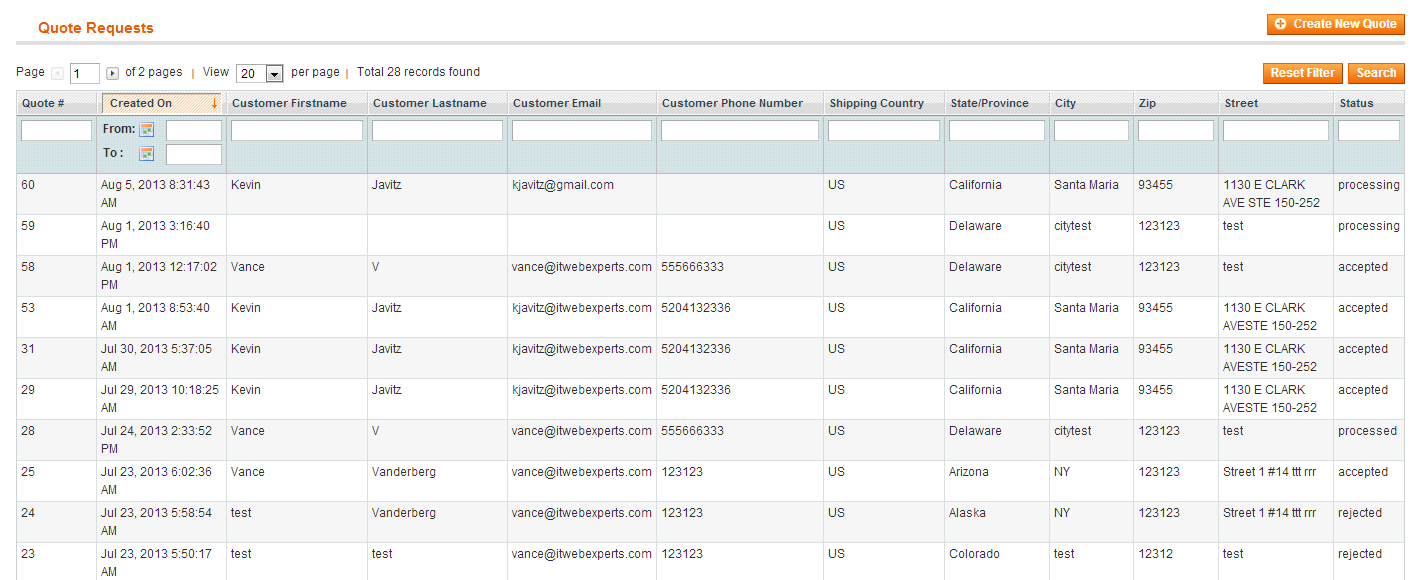Screen dimensions: 1412x580
Task: Click the Quote # filter field
Action: click(56, 130)
